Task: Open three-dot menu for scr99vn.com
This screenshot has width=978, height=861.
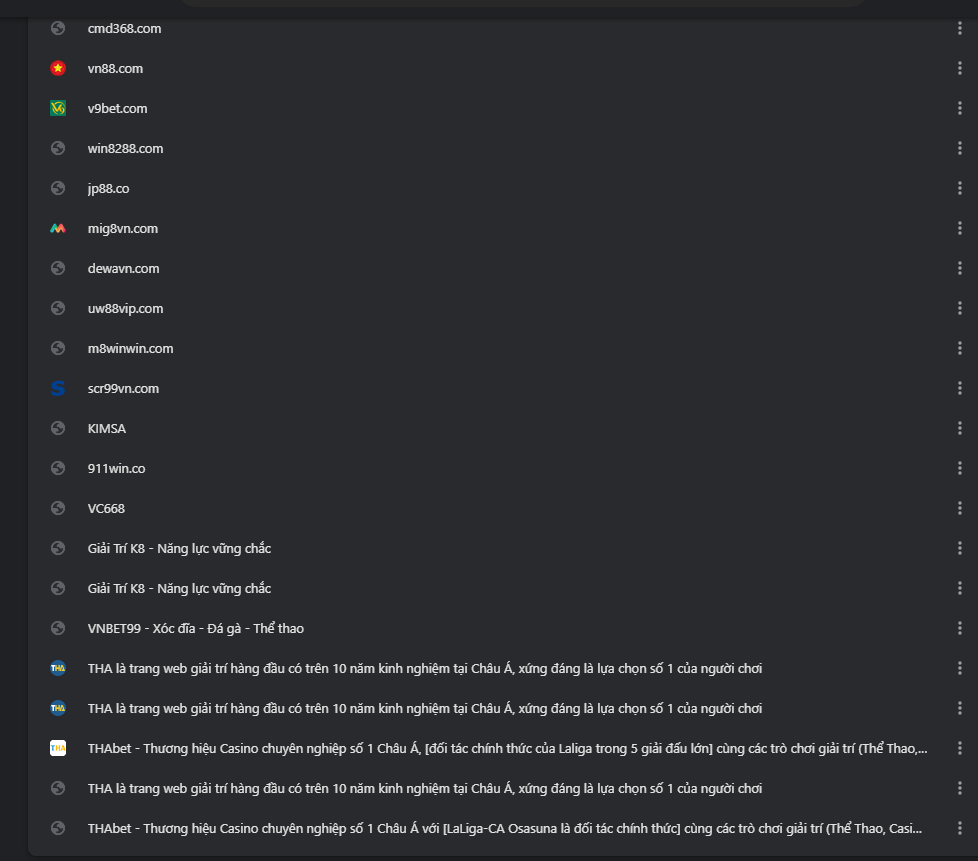Action: click(959, 388)
